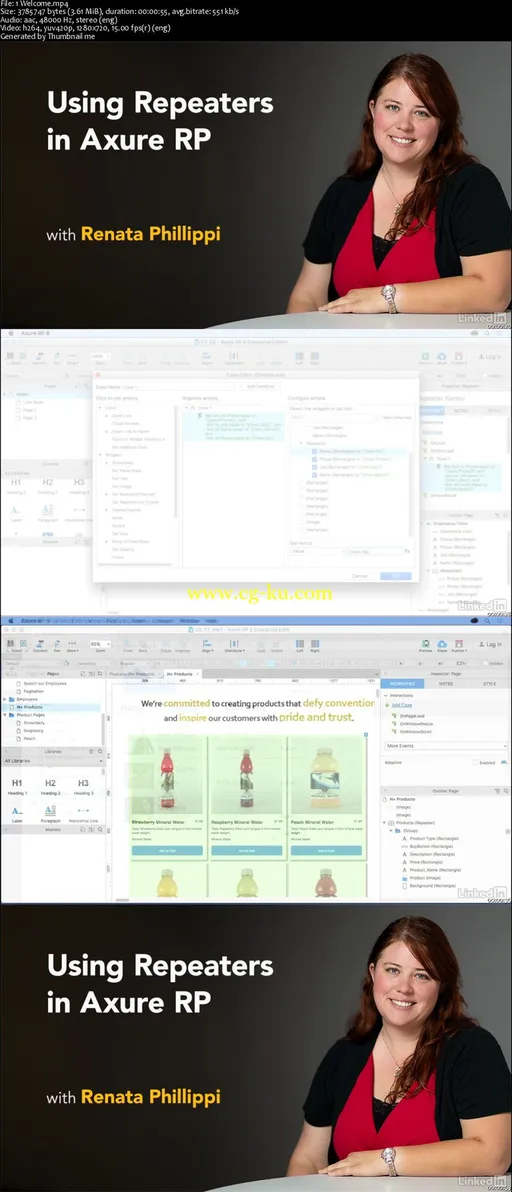Select Search our Employees page in Pages panel
Screen dimensions: 512x1192
click(46, 683)
